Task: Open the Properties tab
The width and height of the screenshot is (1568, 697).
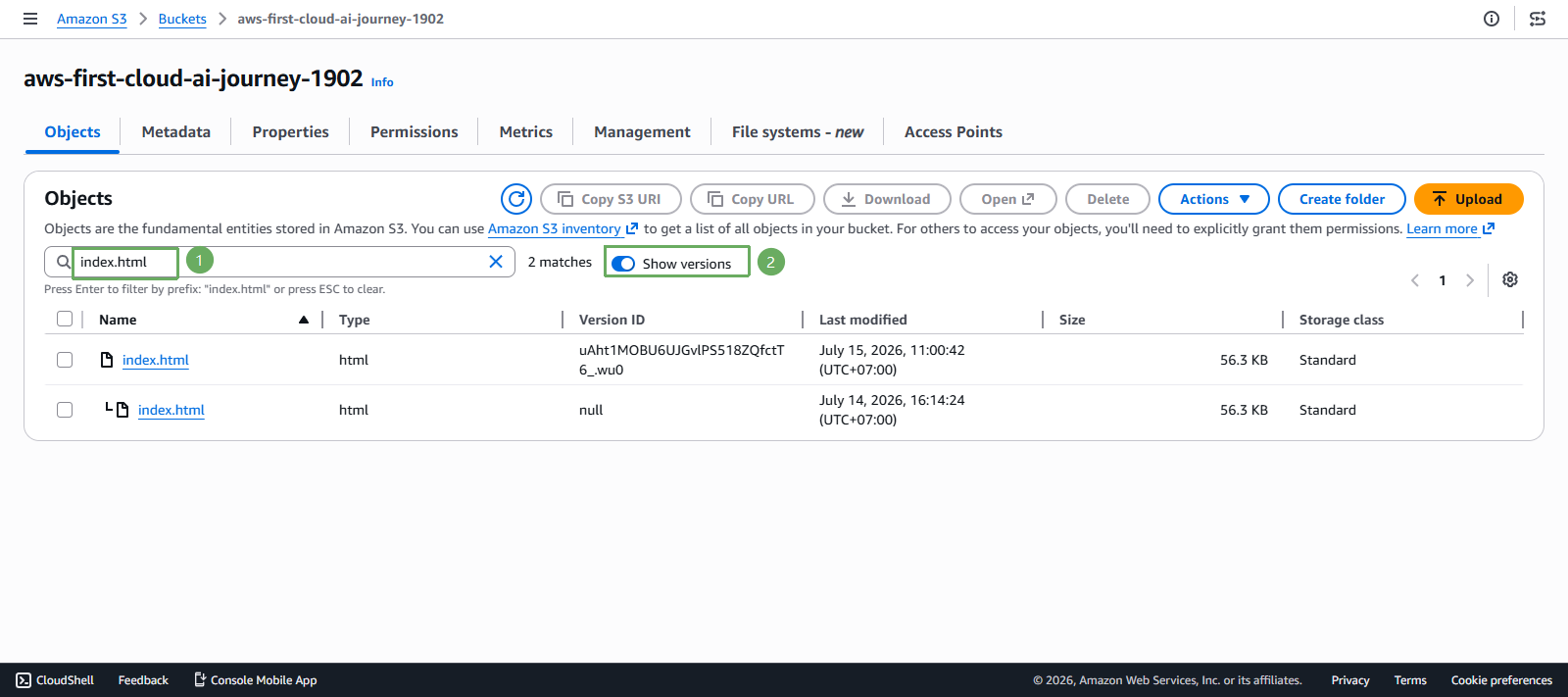Action: [290, 132]
